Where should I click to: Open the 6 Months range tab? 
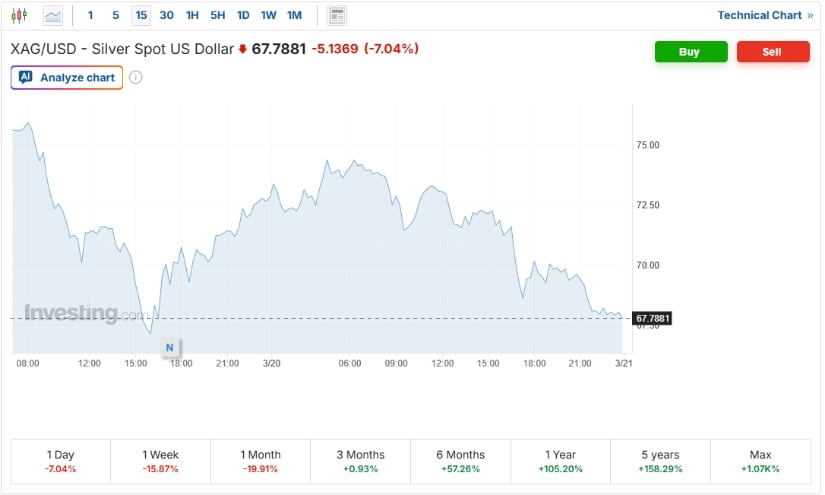pos(460,461)
